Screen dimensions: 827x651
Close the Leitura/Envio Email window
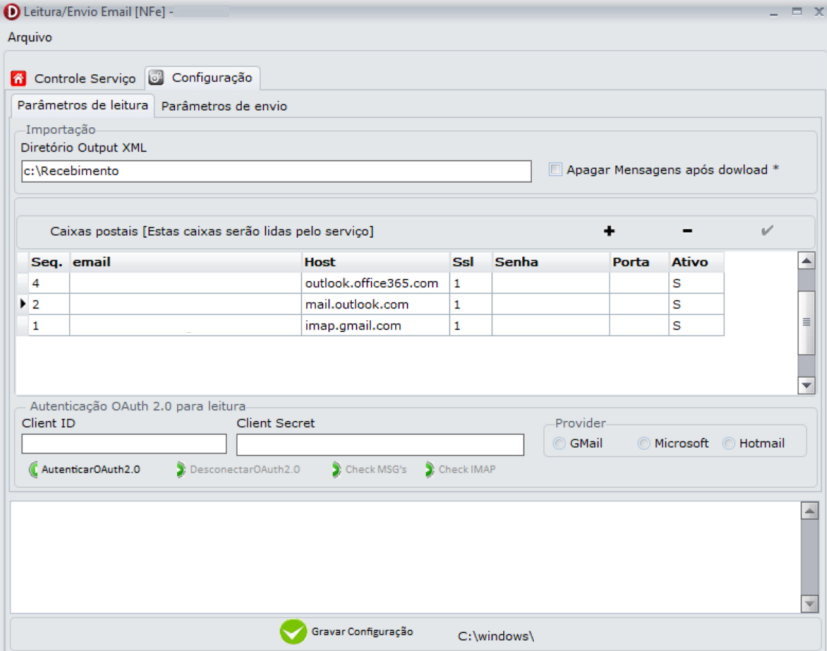click(819, 12)
